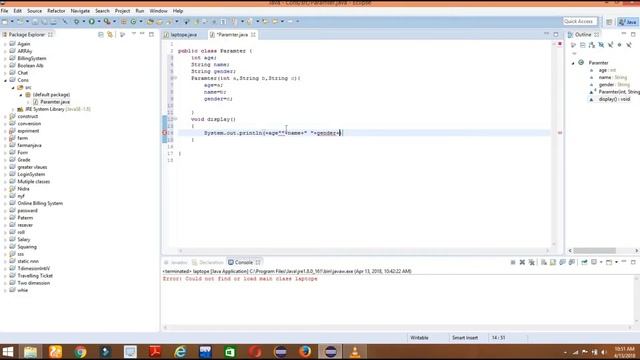The image size is (640, 360).
Task: Select Paramter.java in Package Explorer
Action: pyautogui.click(x=55, y=102)
